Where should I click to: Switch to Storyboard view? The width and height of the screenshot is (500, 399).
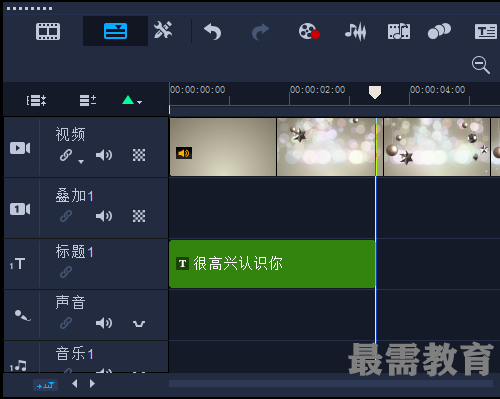pyautogui.click(x=48, y=31)
